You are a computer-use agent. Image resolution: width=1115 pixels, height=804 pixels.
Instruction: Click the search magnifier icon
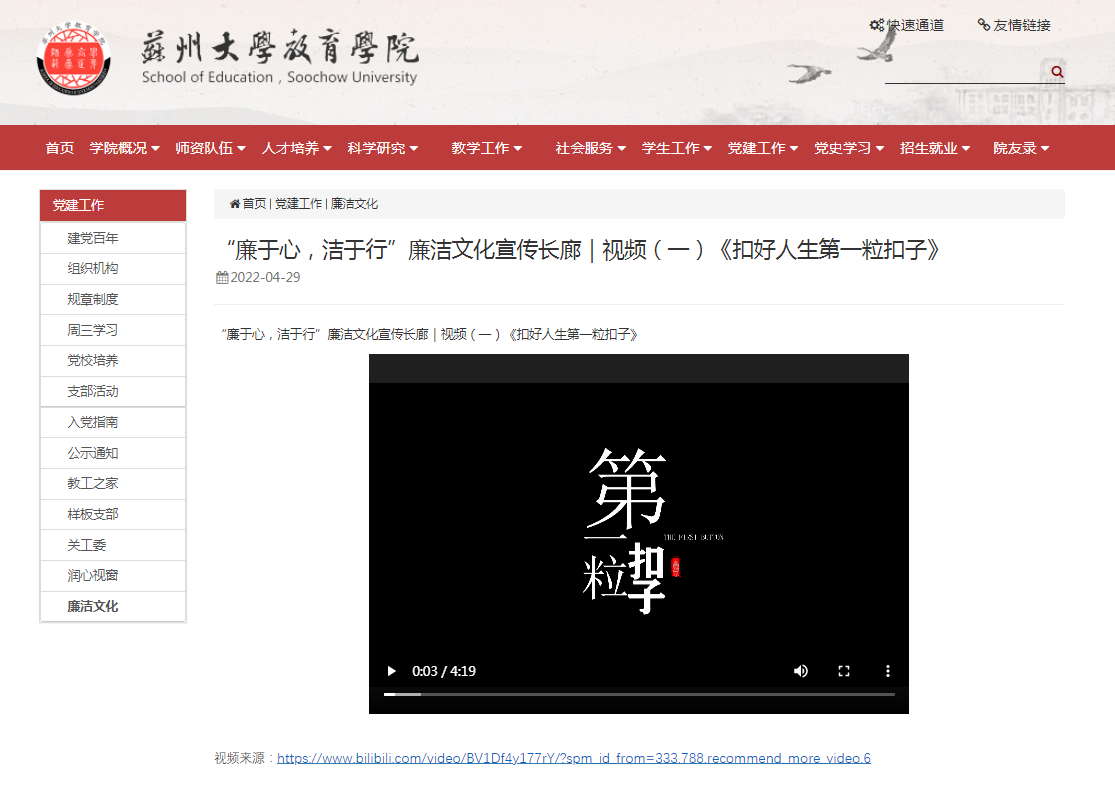pyautogui.click(x=1057, y=72)
